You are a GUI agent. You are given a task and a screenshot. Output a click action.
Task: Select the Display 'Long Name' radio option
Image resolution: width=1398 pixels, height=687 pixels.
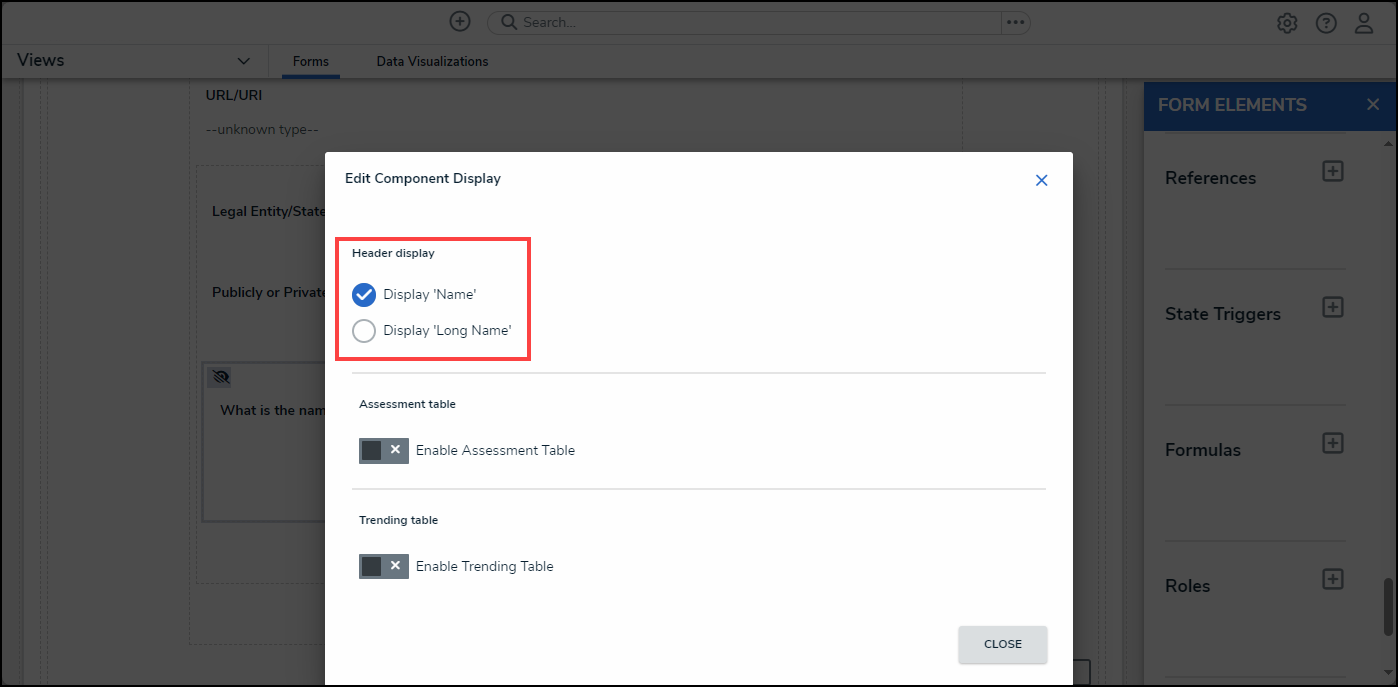point(364,331)
